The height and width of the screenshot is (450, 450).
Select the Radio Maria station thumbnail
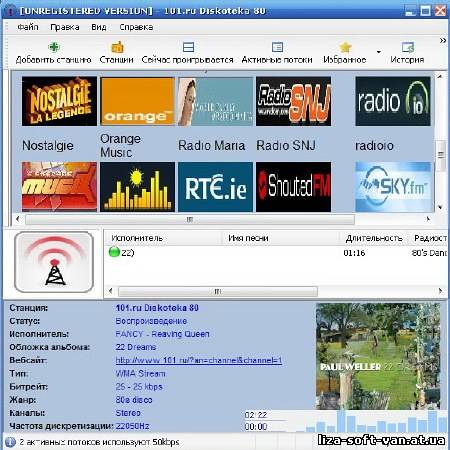(215, 101)
